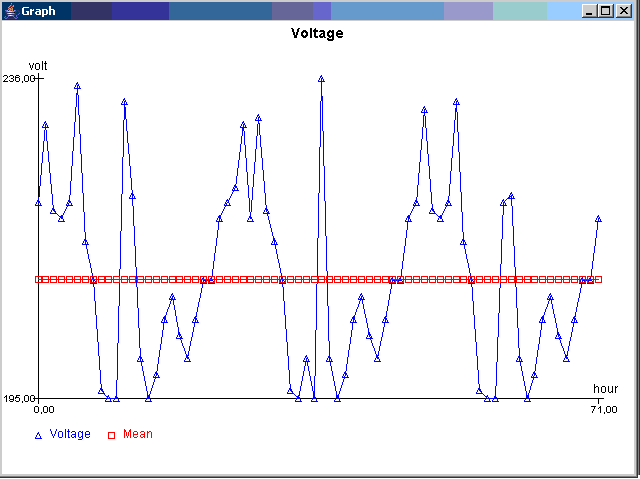Click the 195,00 y-axis minimum label
Screen dimensions: 640x479
pyautogui.click(x=19, y=399)
